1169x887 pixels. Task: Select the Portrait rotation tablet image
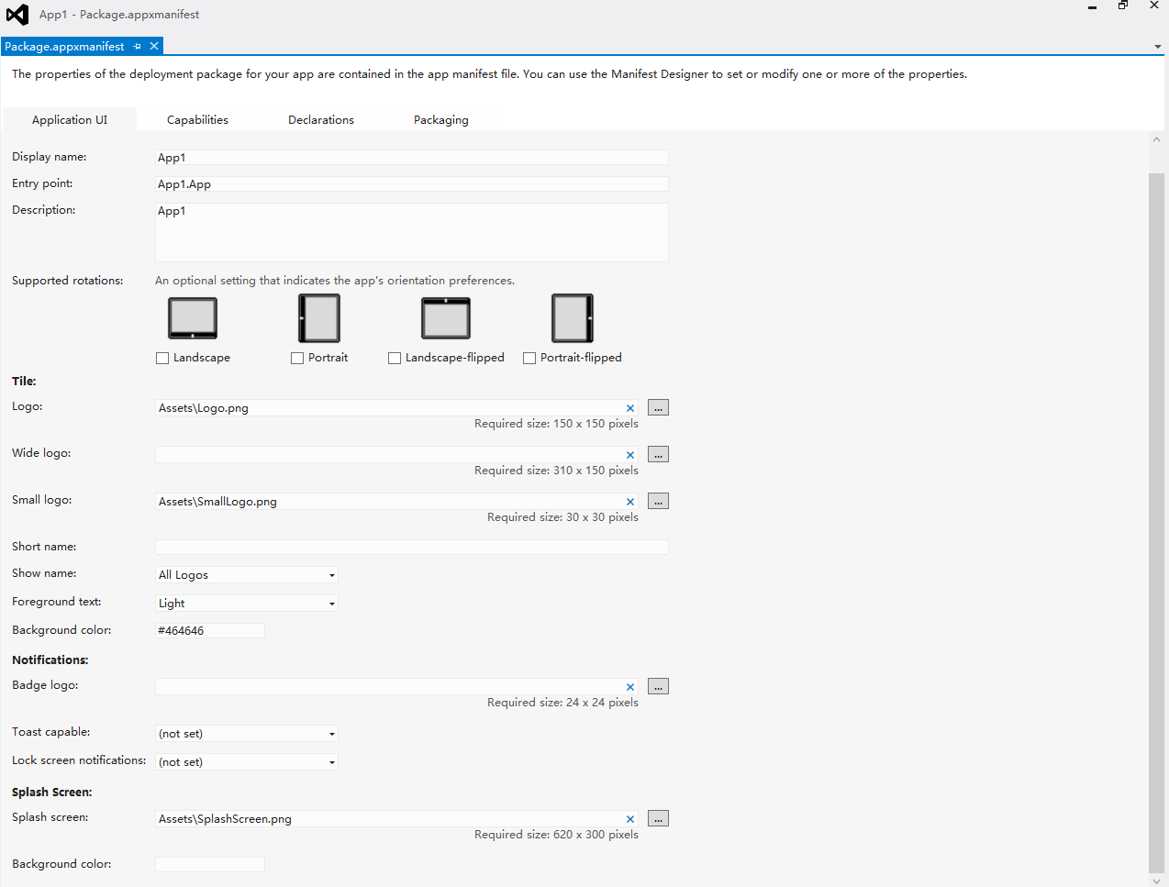(319, 318)
